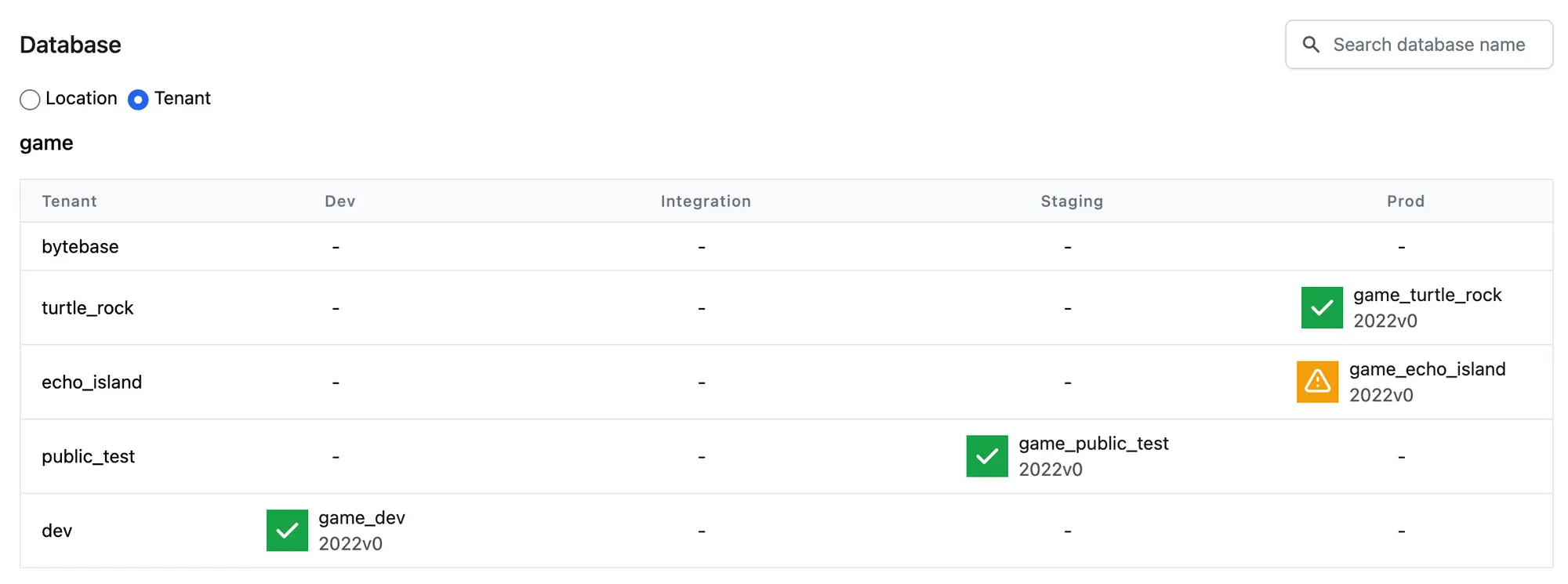
Task: Select the turtle_rock tenant name
Action: (x=88, y=308)
